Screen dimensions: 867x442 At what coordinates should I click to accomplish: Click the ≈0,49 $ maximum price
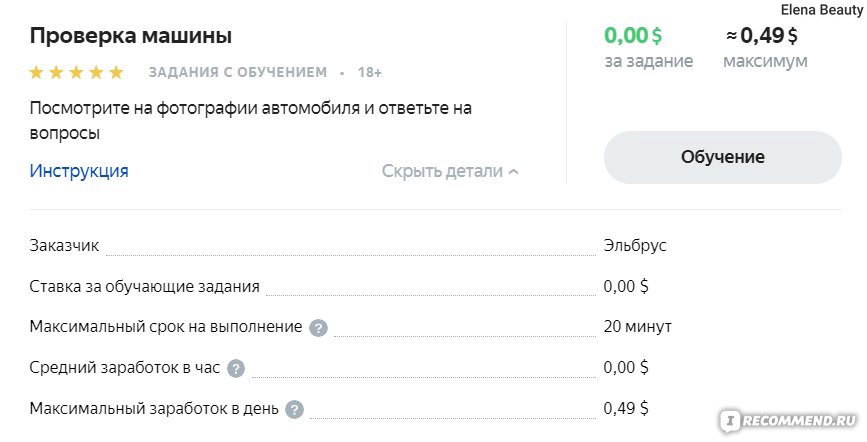(x=762, y=36)
